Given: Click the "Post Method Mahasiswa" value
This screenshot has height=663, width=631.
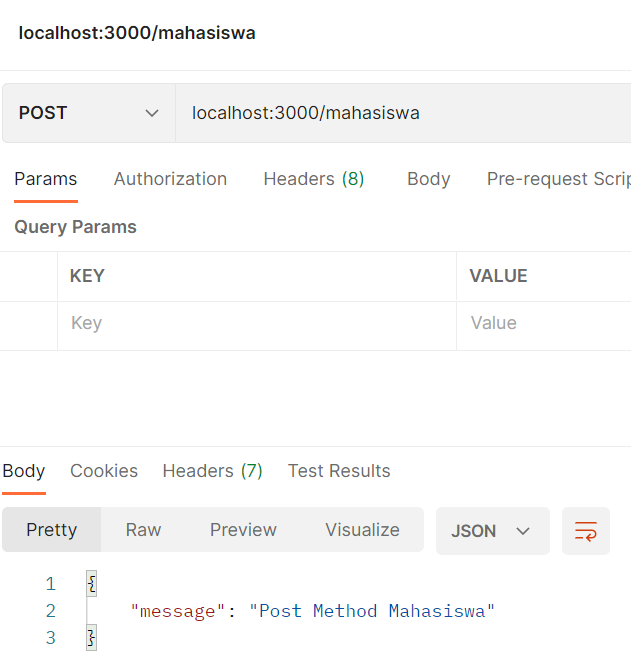Looking at the screenshot, I should [372, 611].
